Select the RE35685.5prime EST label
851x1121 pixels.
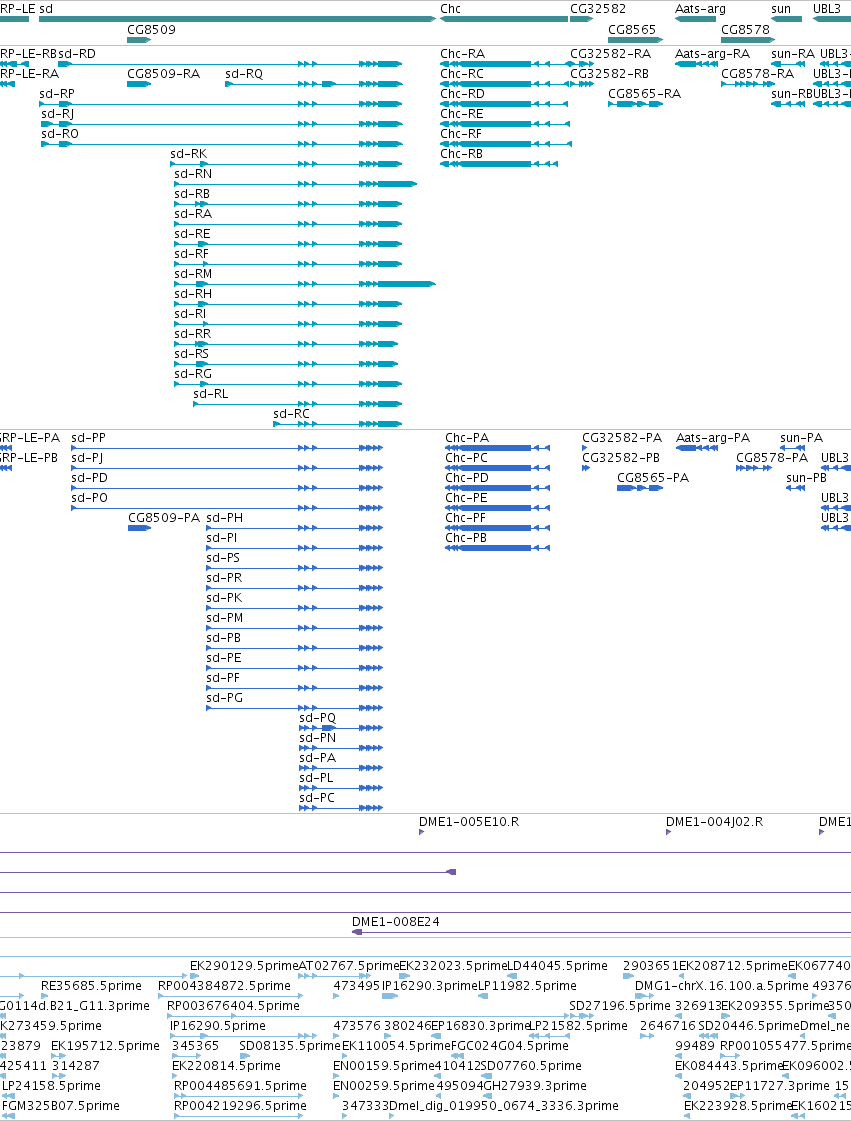92,986
